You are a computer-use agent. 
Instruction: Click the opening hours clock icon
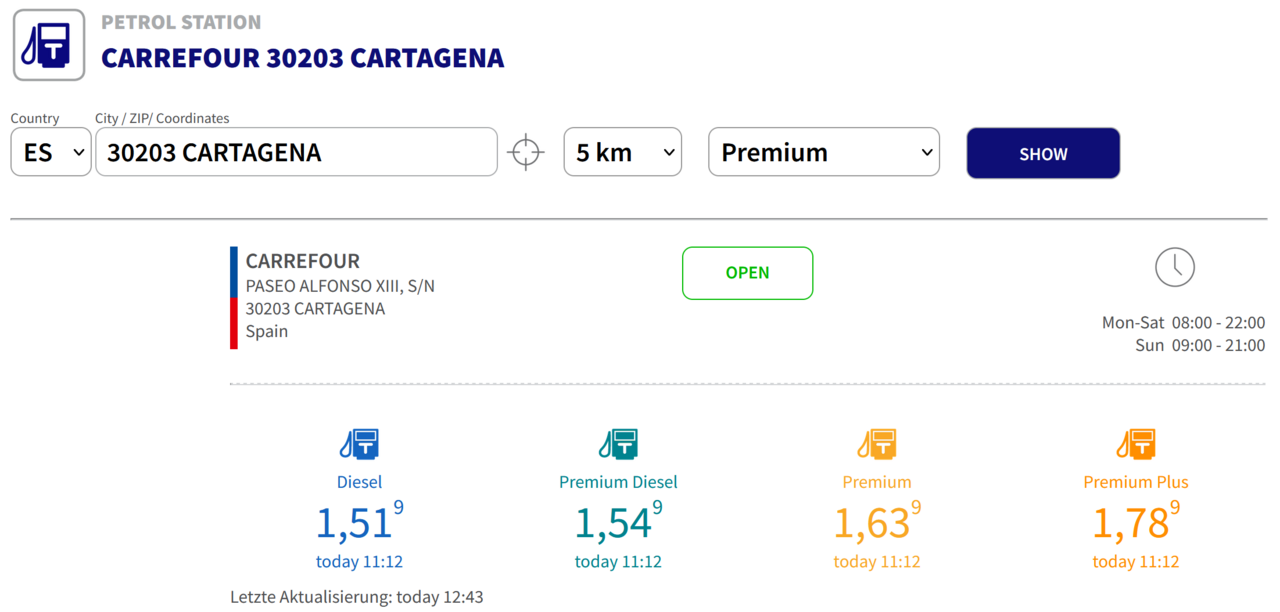click(x=1175, y=267)
